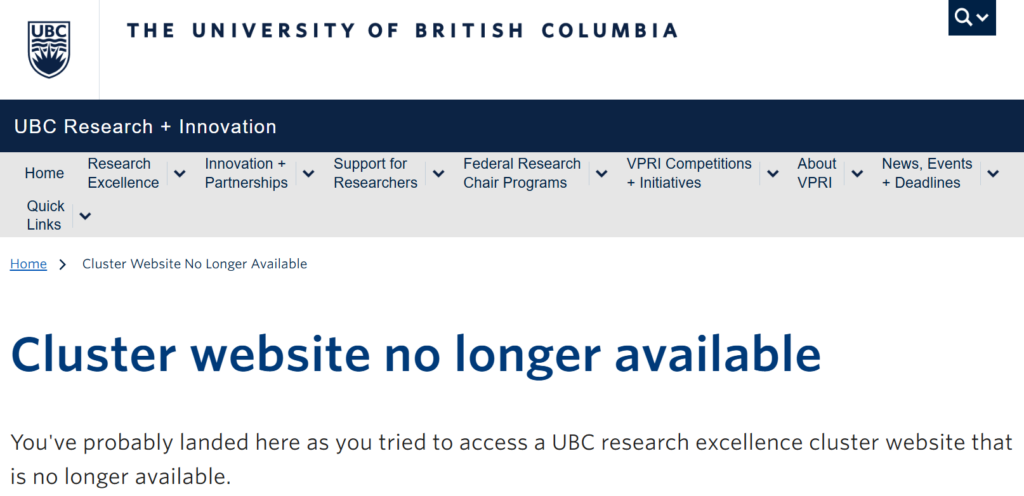Open UBC Research + Innovation site title
The height and width of the screenshot is (496, 1024).
click(x=145, y=127)
